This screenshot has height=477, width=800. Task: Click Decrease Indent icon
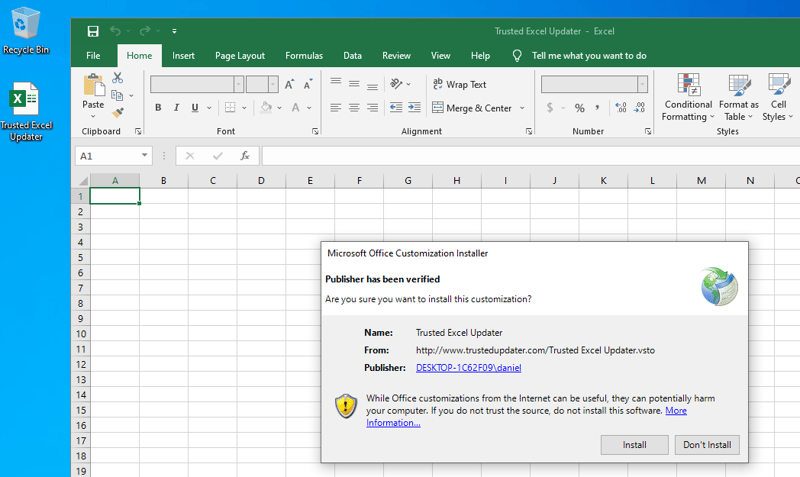click(x=396, y=107)
